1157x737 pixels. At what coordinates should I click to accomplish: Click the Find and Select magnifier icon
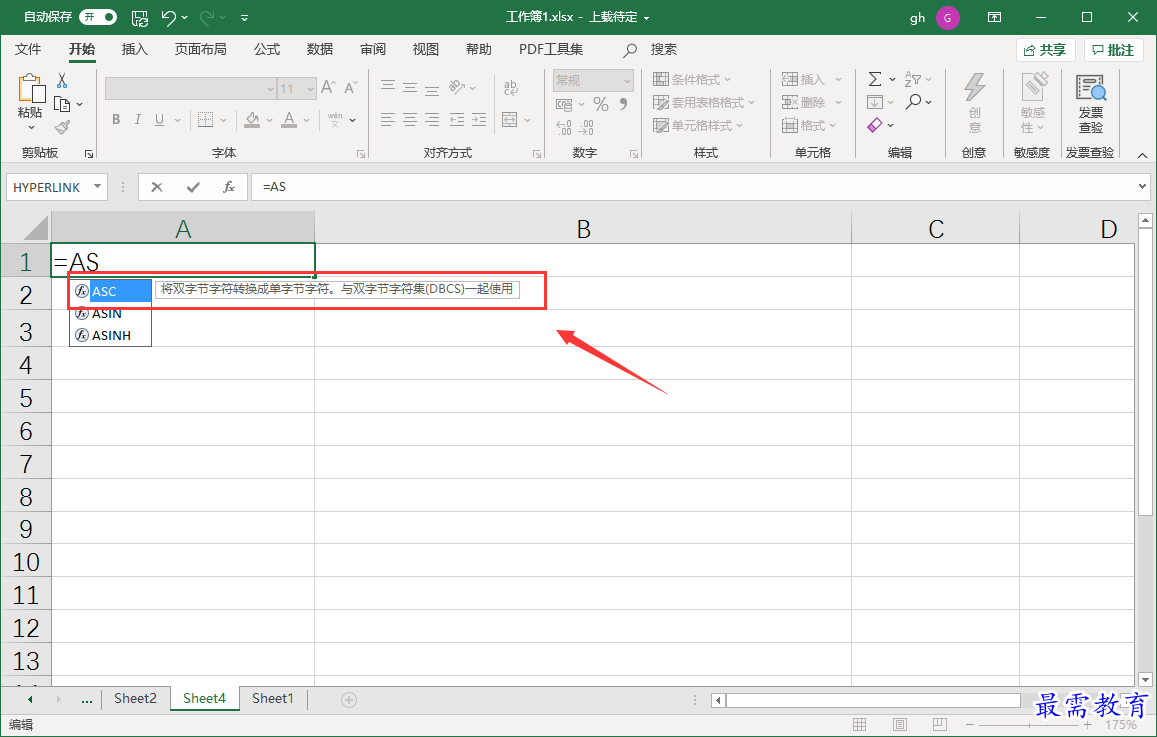(913, 102)
